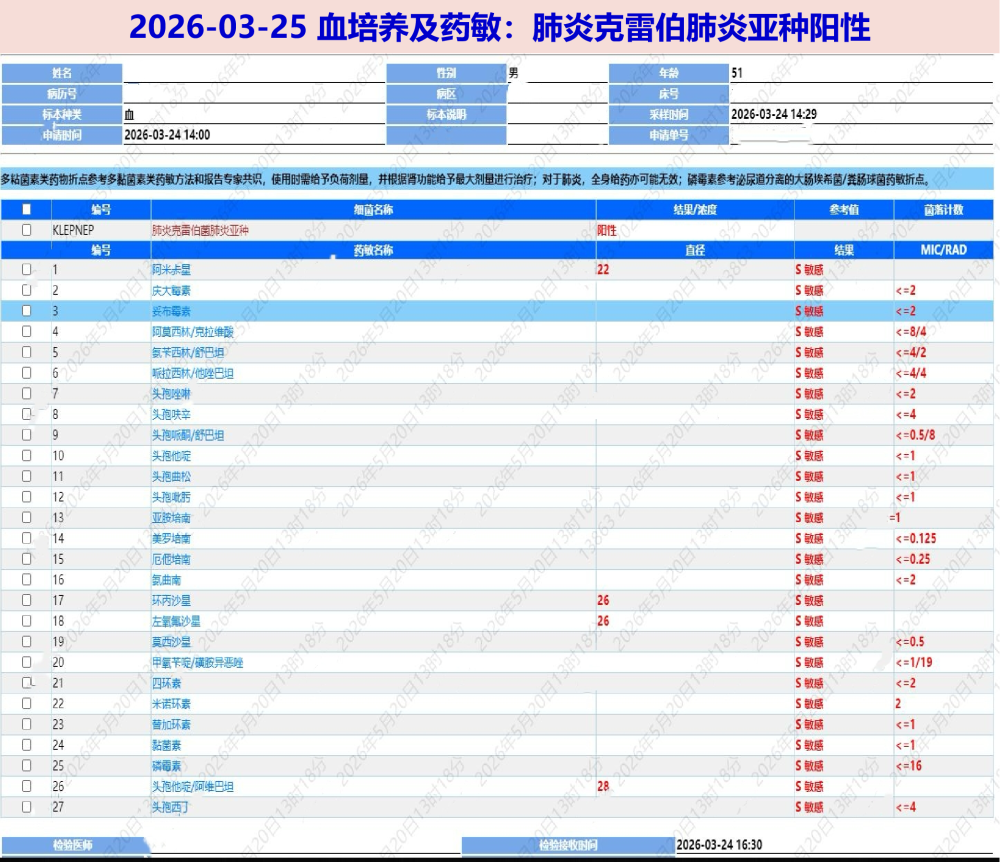This screenshot has width=1000, height=862.
Task: Click drug name 左氧氟沙星
Action: 176,621
